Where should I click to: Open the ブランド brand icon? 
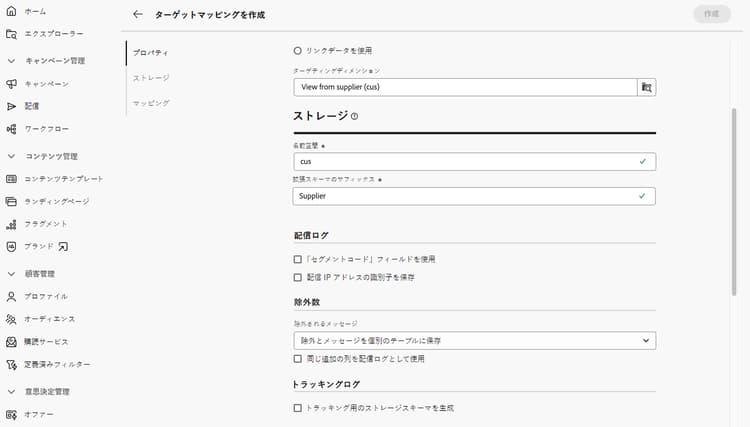pos(12,246)
